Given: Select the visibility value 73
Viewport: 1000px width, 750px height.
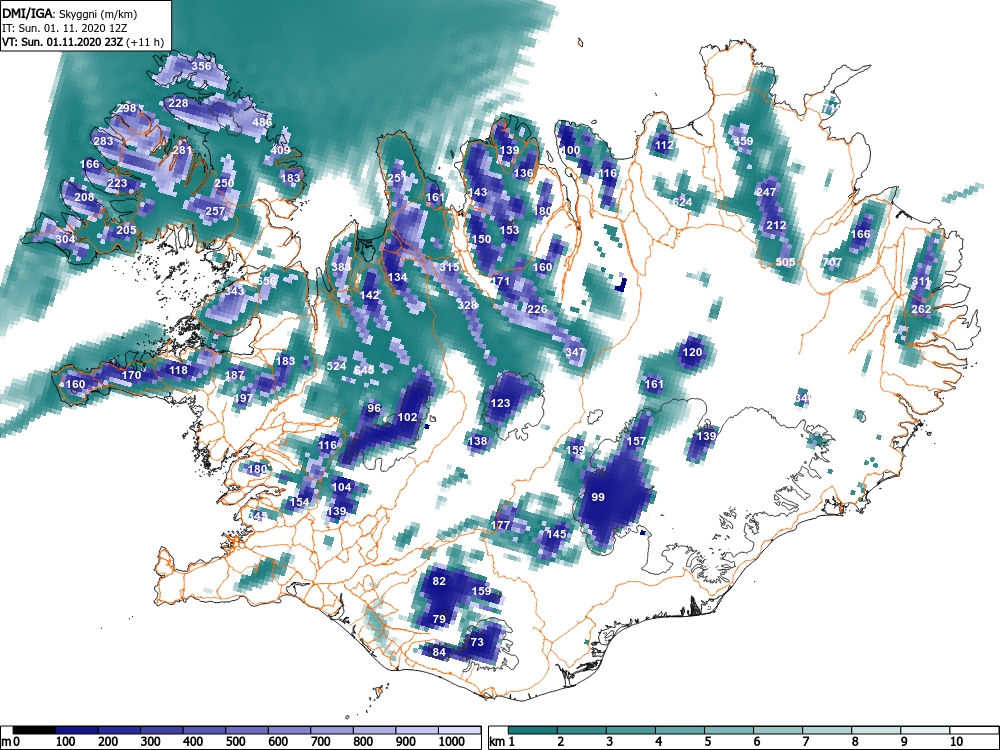Looking at the screenshot, I should (x=477, y=642).
